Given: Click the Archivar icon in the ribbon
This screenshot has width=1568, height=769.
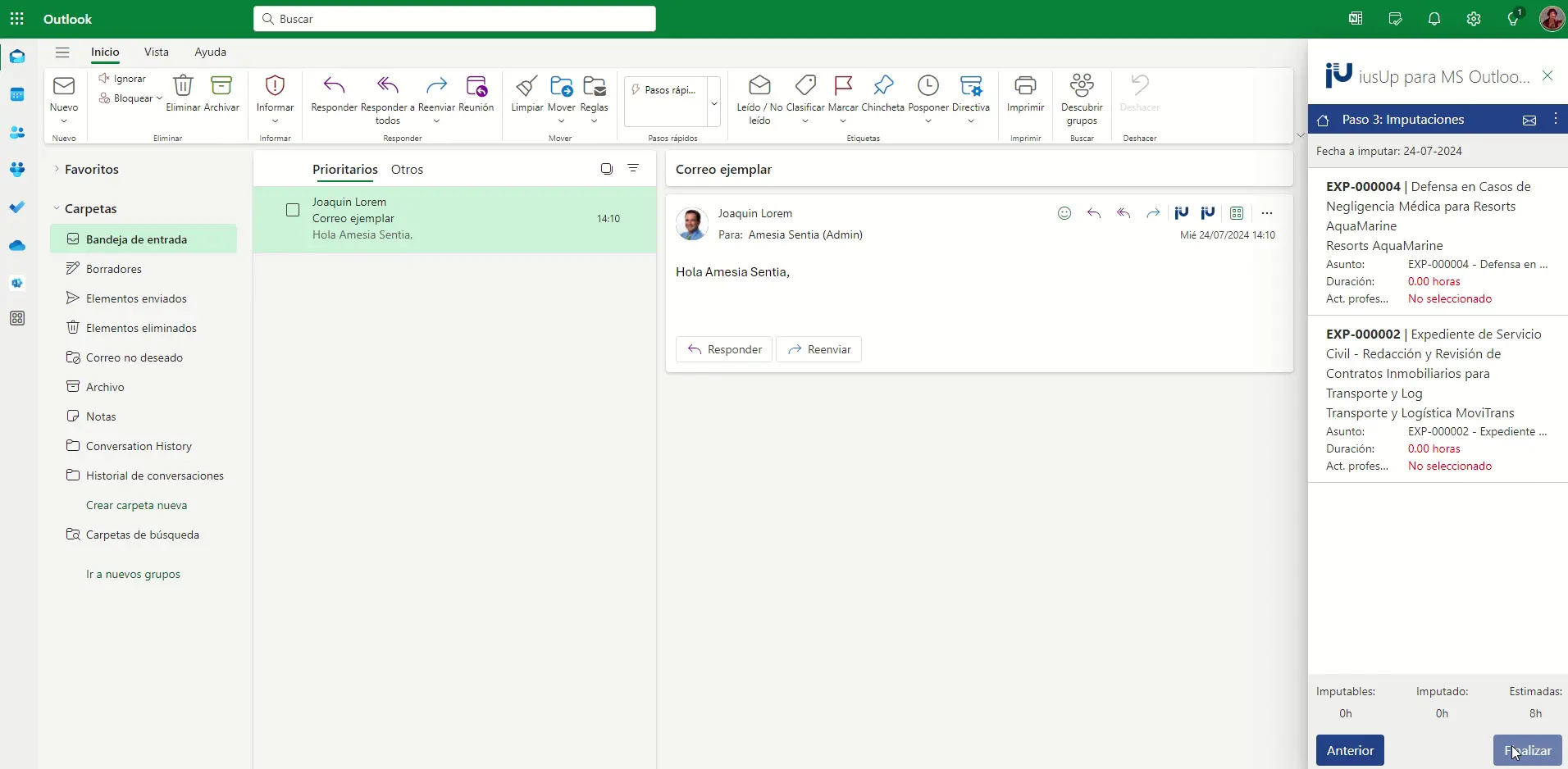Looking at the screenshot, I should pos(221,86).
